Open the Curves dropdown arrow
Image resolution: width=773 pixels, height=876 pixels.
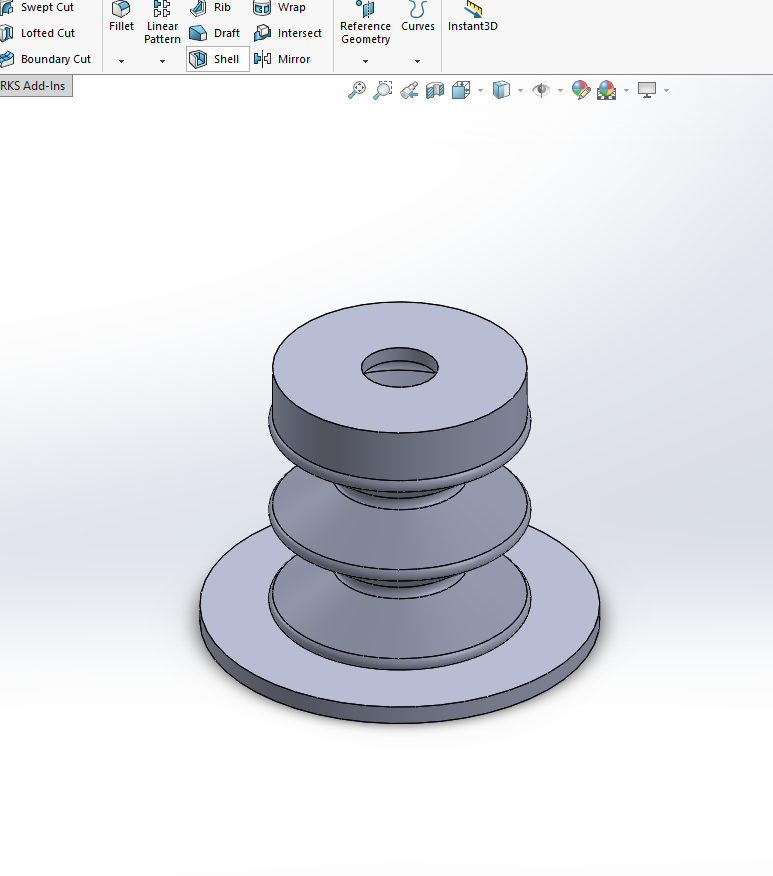click(x=417, y=61)
